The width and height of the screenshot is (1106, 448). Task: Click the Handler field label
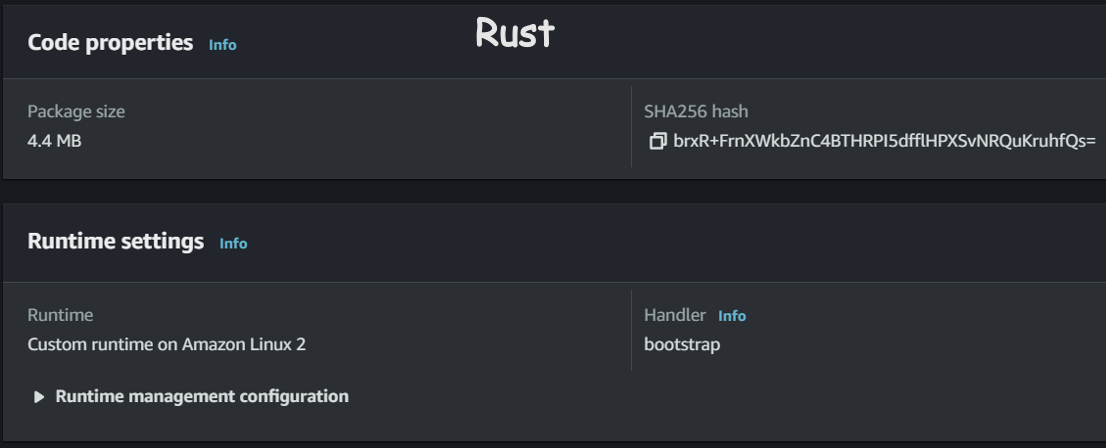(675, 315)
